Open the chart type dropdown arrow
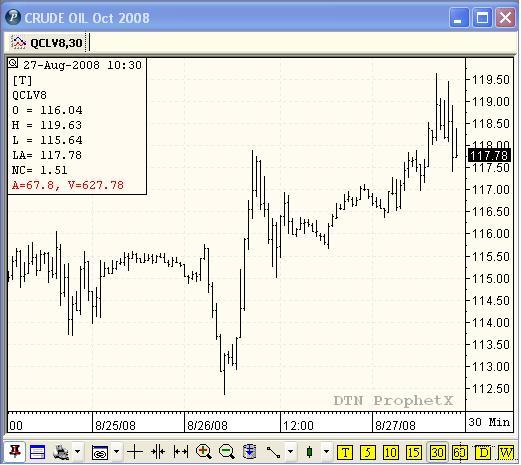This screenshot has height=465, width=521. (326, 452)
